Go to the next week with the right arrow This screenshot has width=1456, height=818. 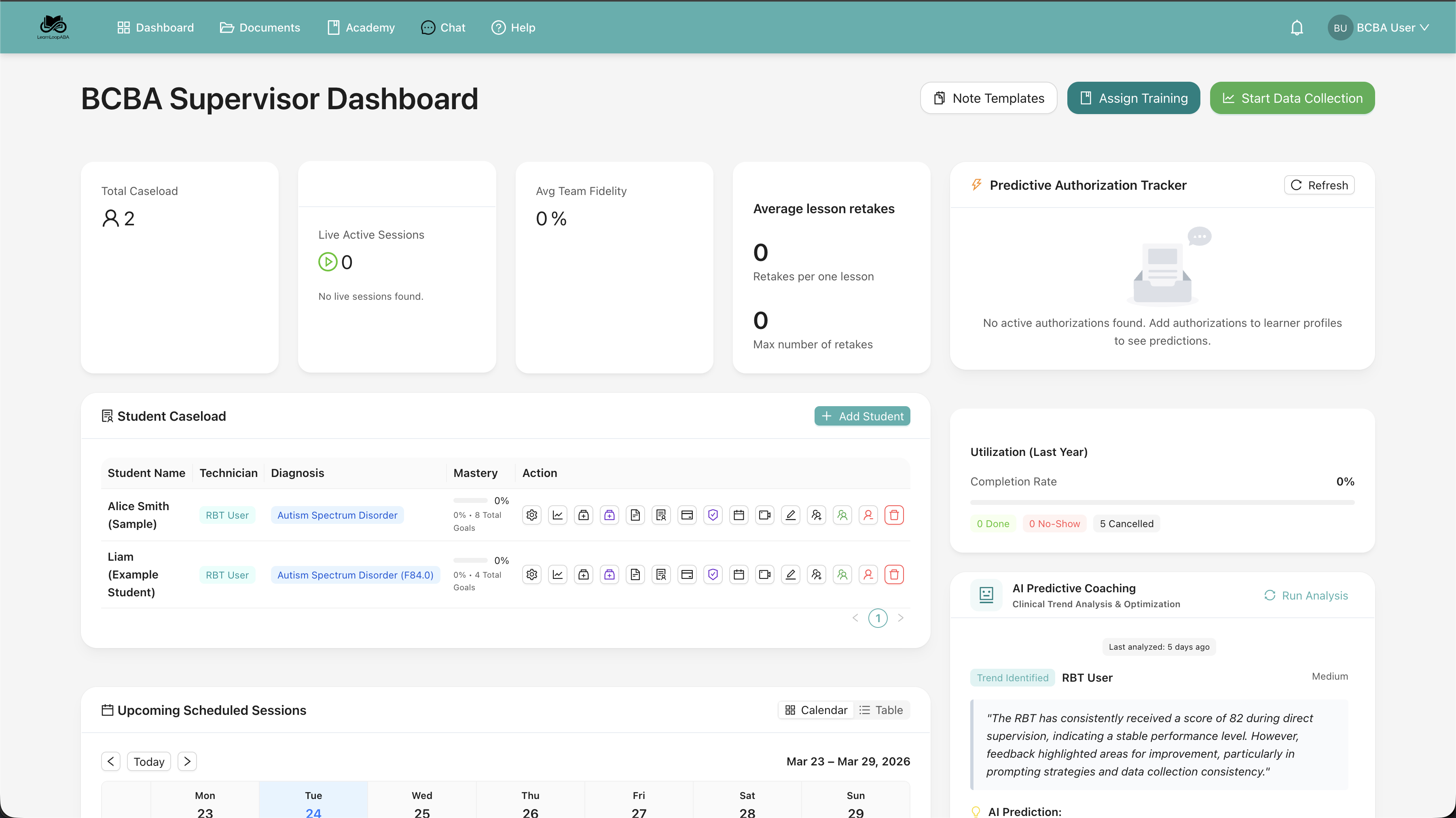[187, 761]
